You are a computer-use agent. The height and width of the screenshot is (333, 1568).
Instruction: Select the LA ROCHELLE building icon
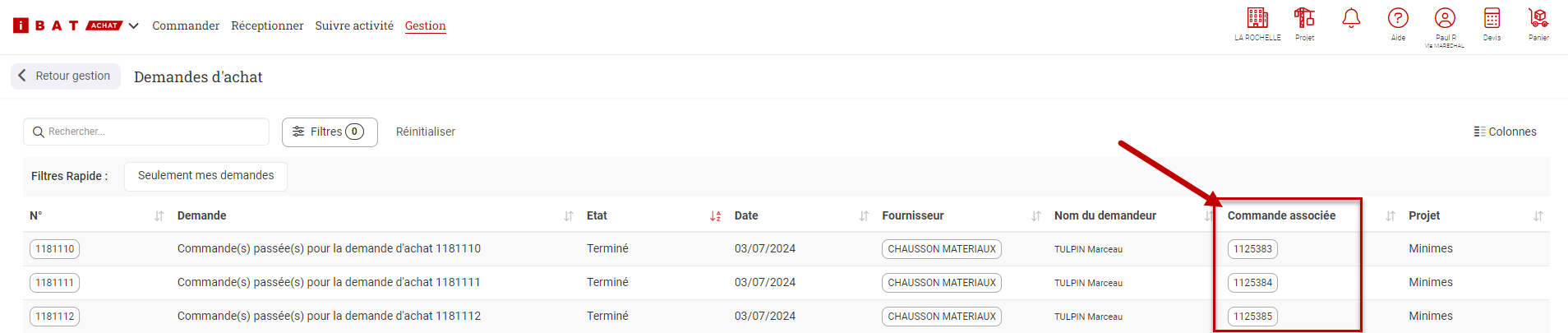pyautogui.click(x=1257, y=18)
